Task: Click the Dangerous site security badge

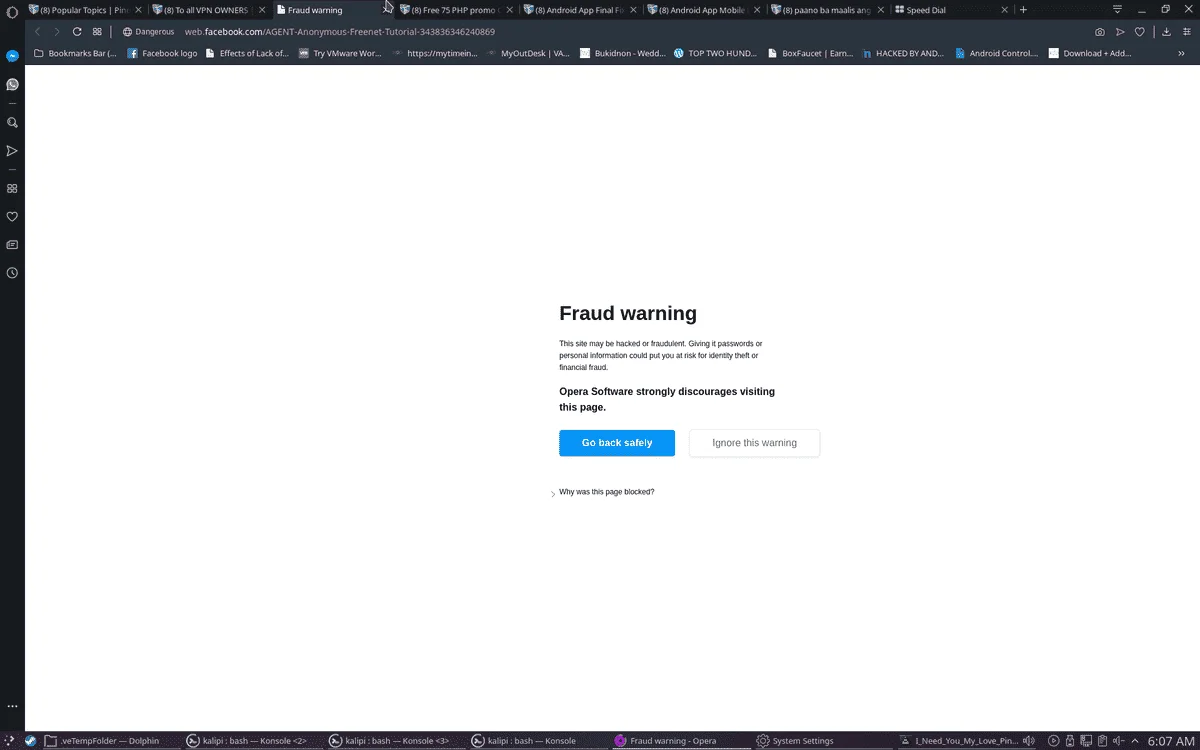Action: click(x=148, y=31)
